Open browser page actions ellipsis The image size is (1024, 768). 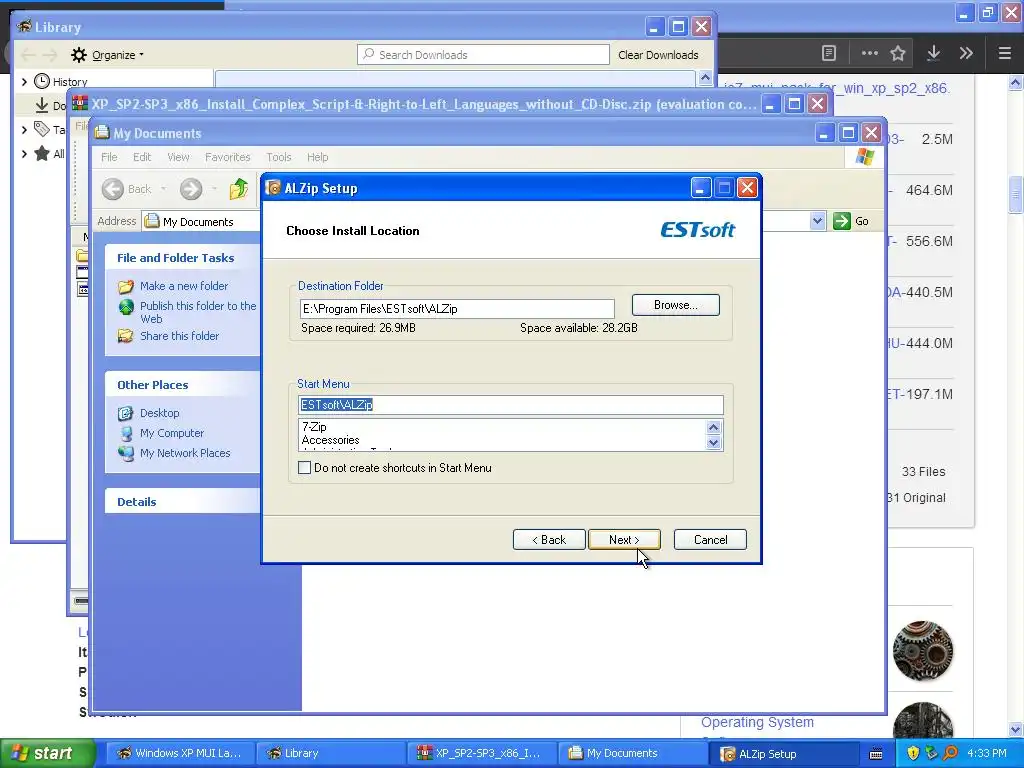[869, 53]
